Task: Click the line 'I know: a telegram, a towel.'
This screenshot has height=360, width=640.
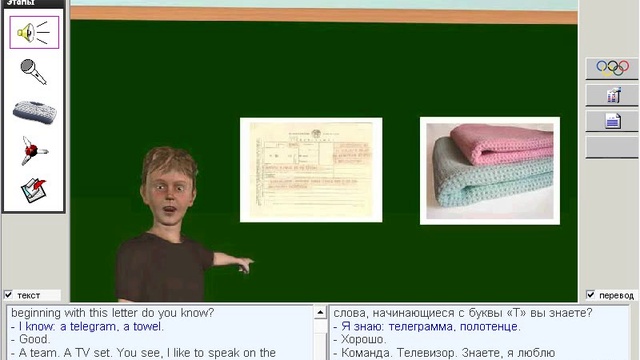Action: click(87, 327)
